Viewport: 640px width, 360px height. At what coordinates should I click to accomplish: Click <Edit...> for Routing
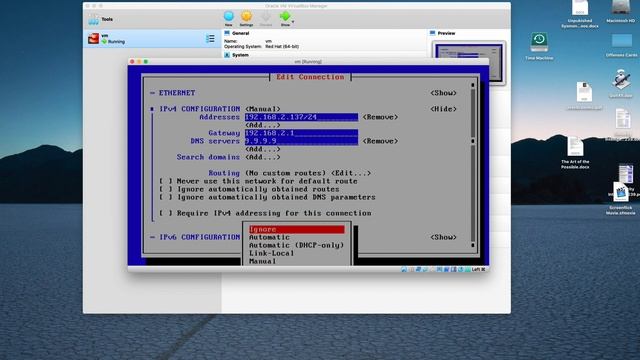pos(351,173)
